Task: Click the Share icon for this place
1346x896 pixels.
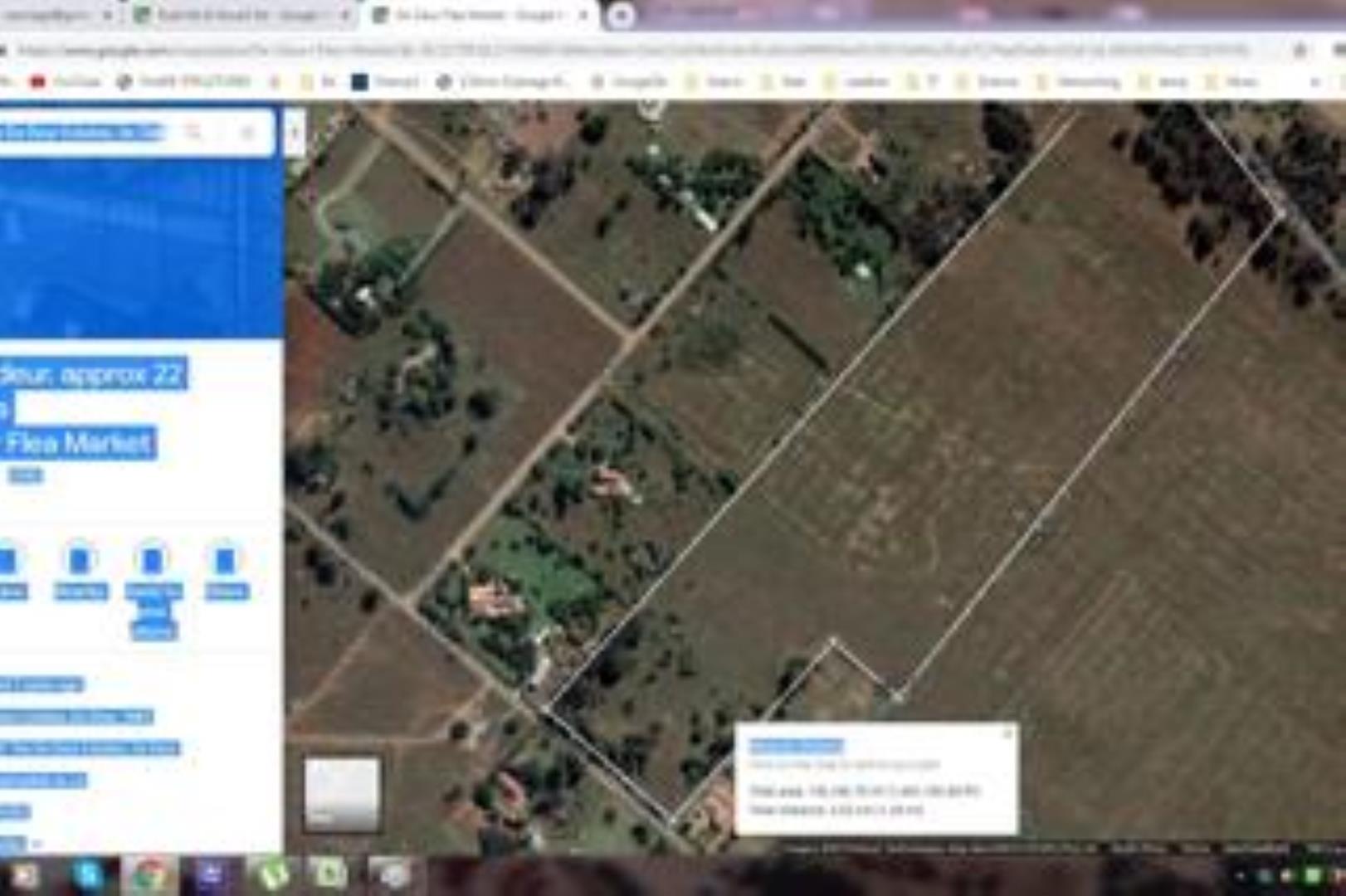Action: point(226,562)
